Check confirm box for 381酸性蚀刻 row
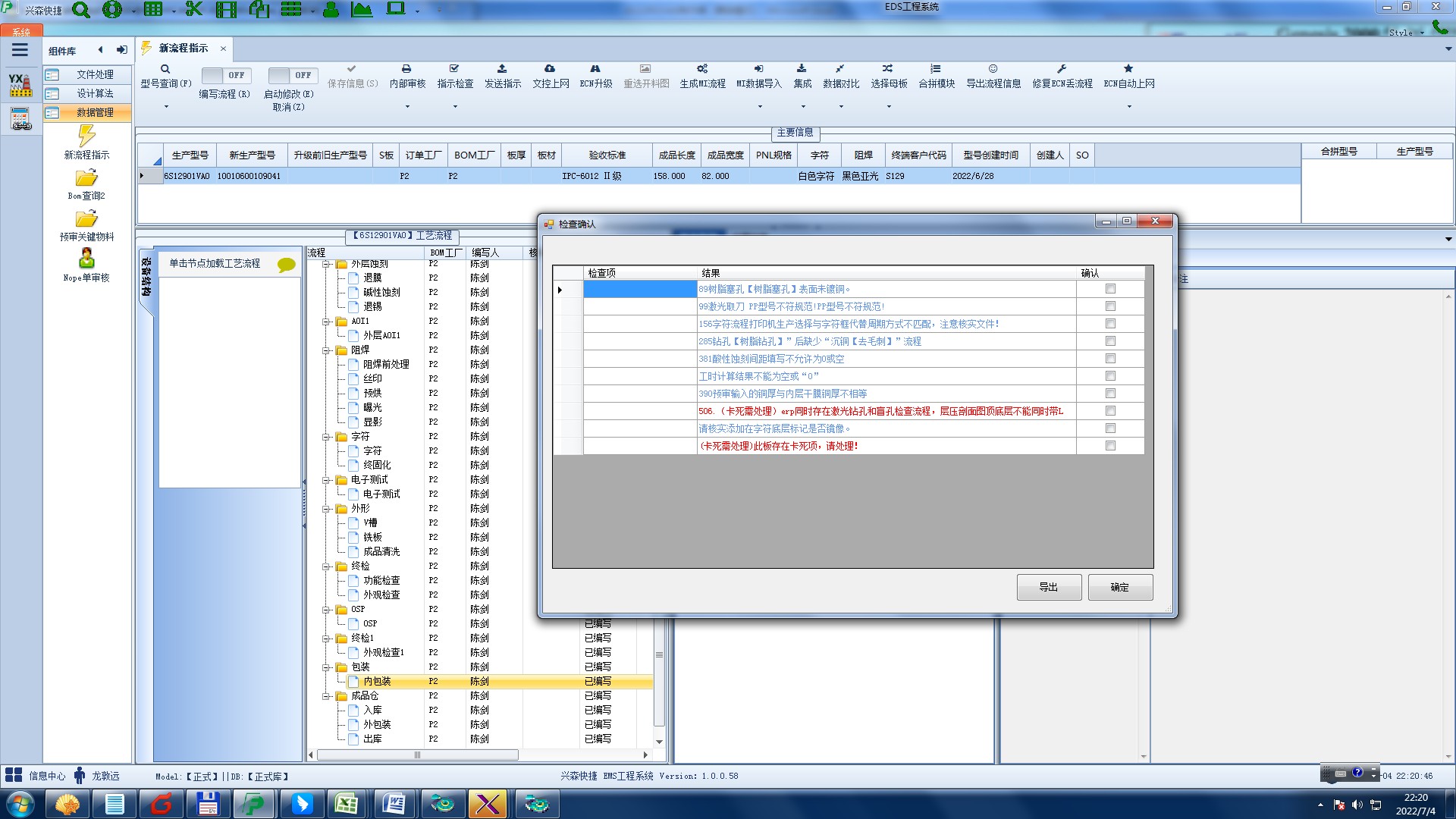Image resolution: width=1456 pixels, height=819 pixels. point(1110,359)
